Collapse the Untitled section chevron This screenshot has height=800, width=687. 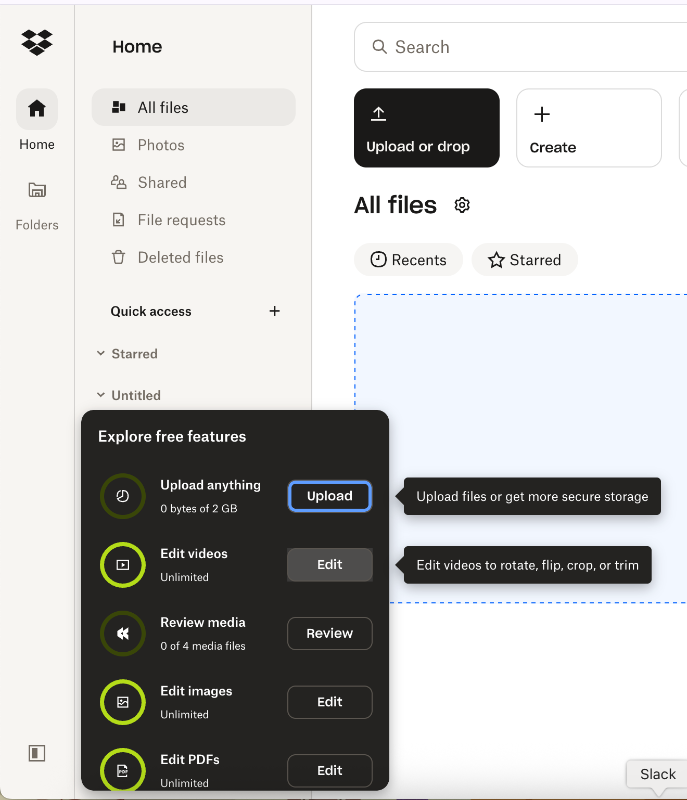[101, 395]
